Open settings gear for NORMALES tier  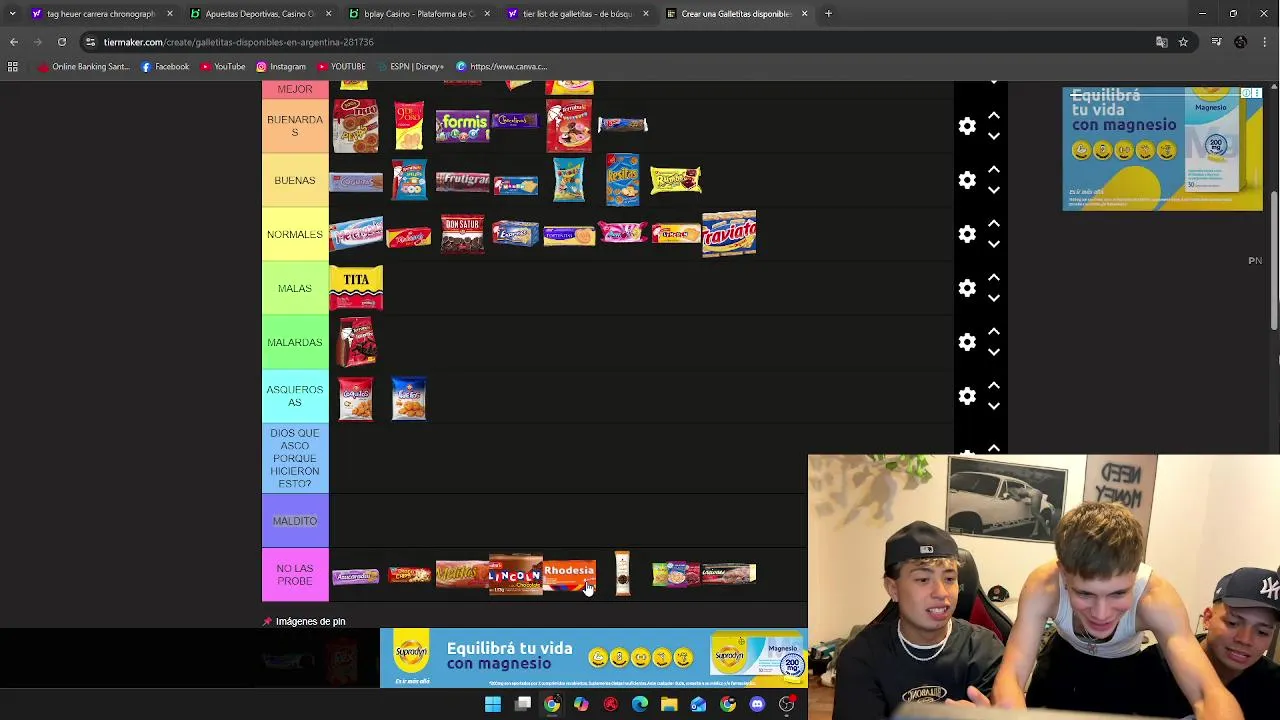pyautogui.click(x=967, y=234)
